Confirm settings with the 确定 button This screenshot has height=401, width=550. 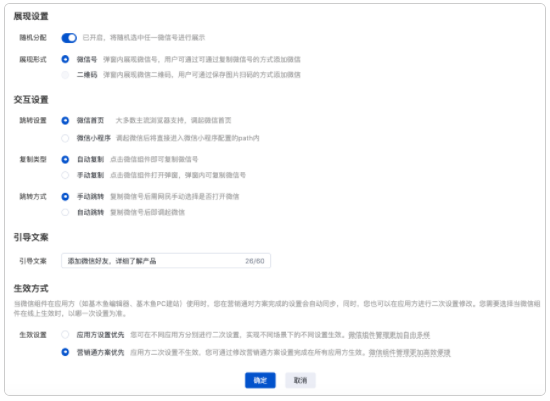(260, 380)
